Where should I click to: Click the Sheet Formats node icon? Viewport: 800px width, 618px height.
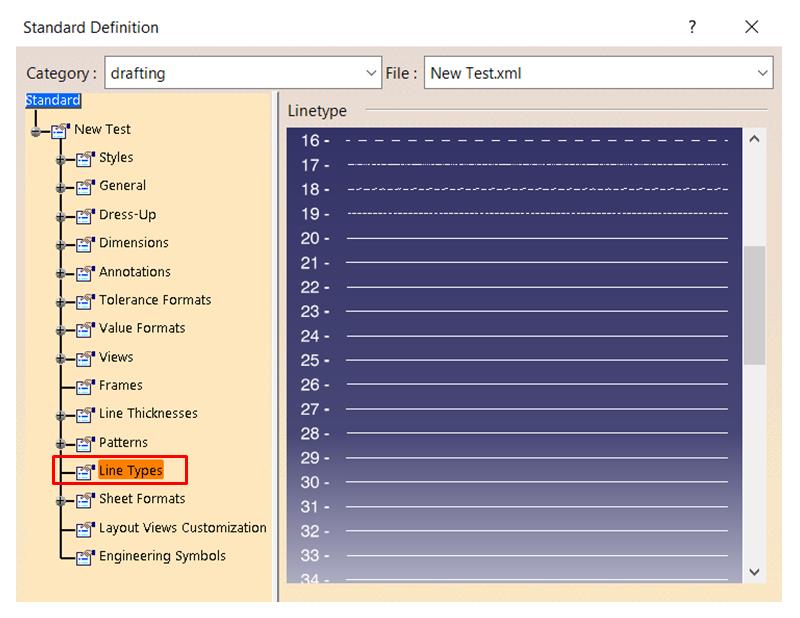83,499
